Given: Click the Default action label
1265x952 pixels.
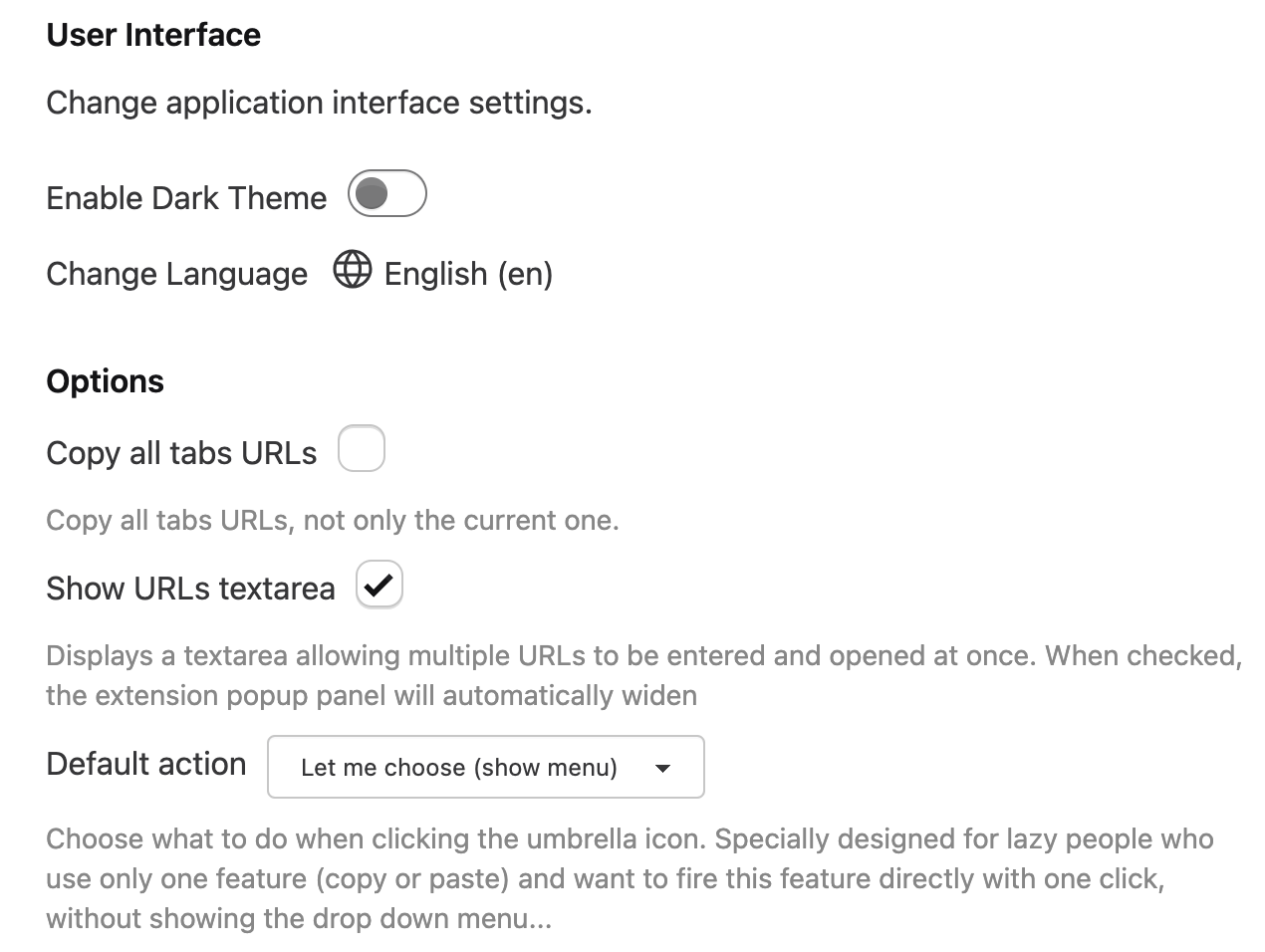Looking at the screenshot, I should [x=146, y=764].
